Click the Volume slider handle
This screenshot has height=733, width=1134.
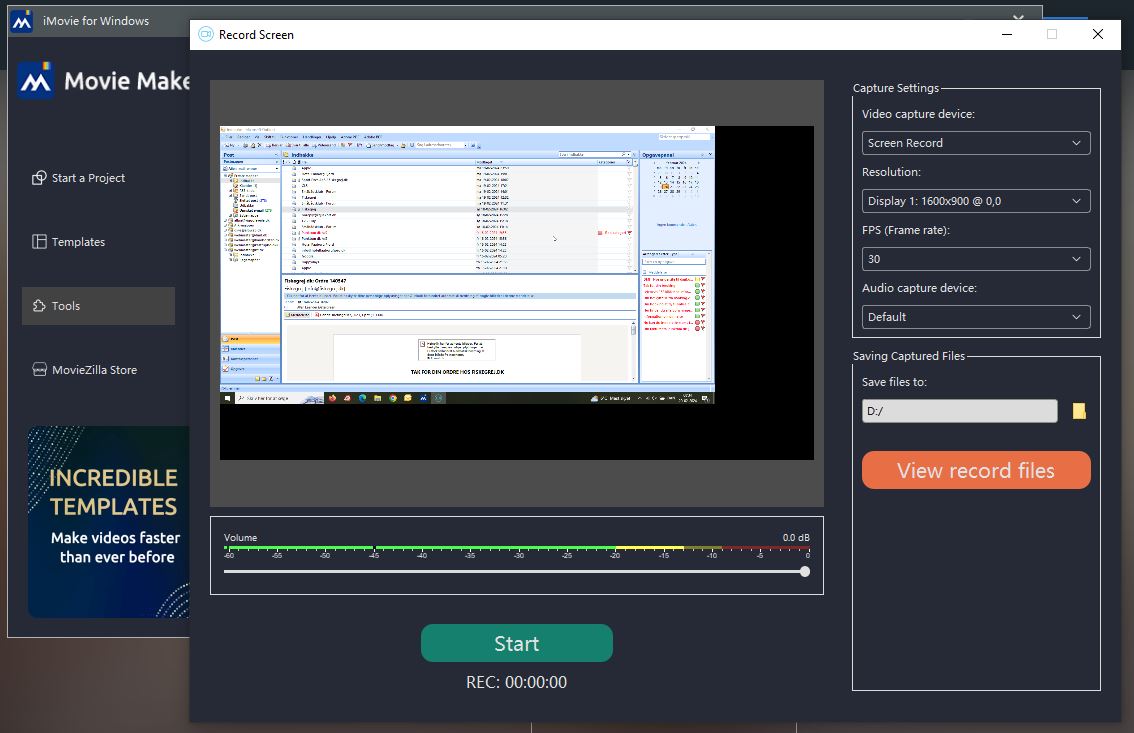click(805, 572)
